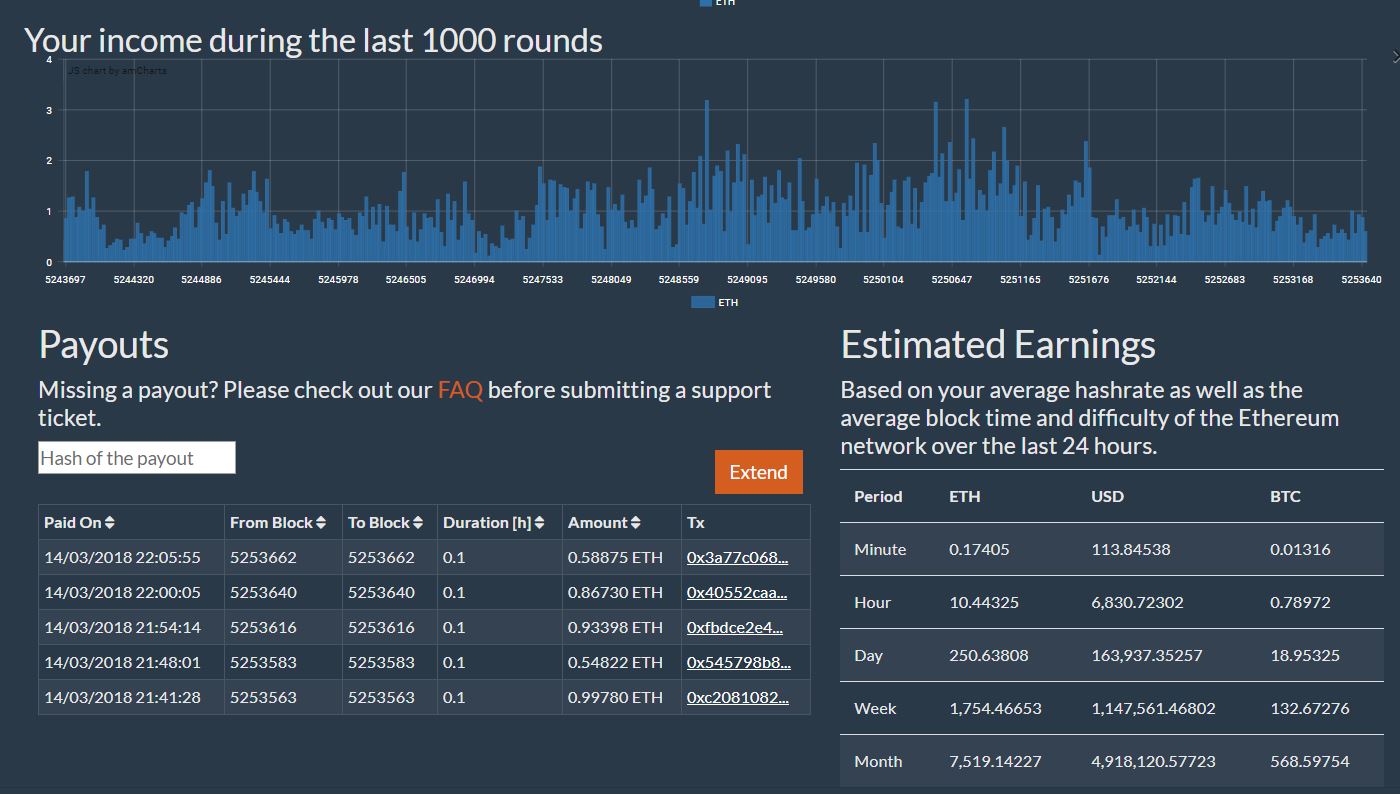Open transaction 0xfbdce2e4 link

point(735,627)
